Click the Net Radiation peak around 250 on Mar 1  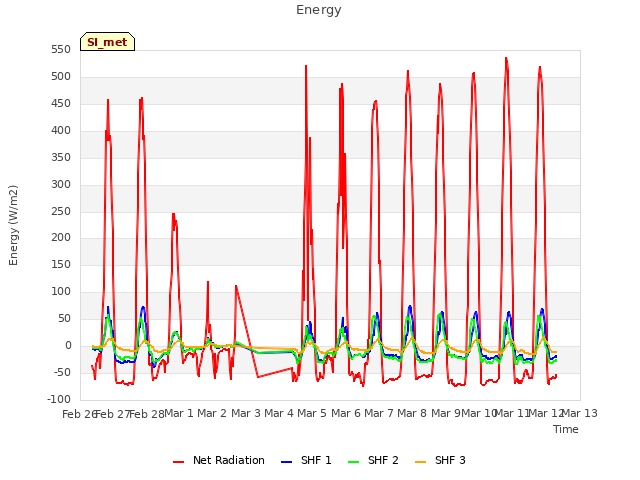click(173, 214)
